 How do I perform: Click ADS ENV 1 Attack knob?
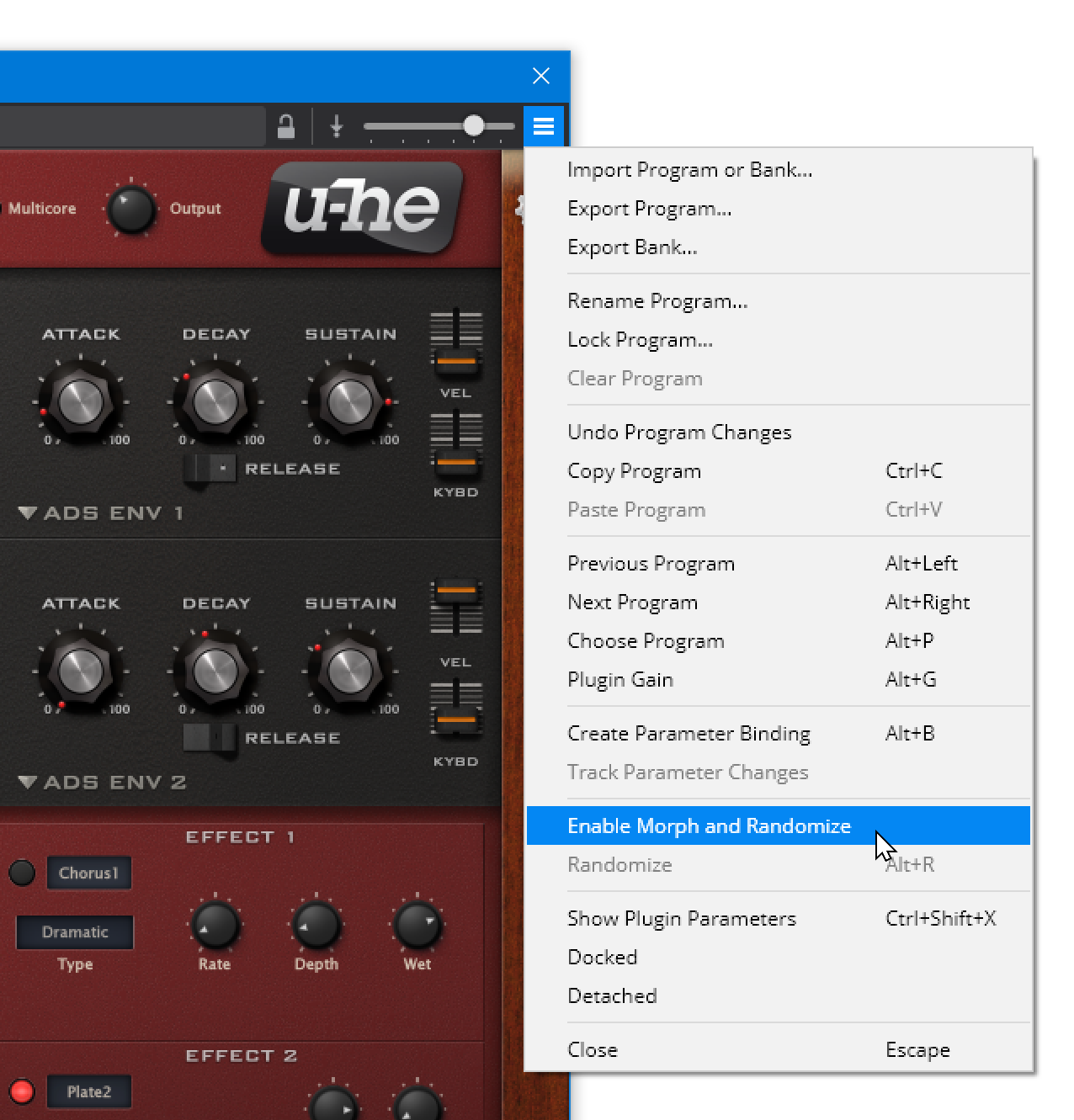point(81,401)
